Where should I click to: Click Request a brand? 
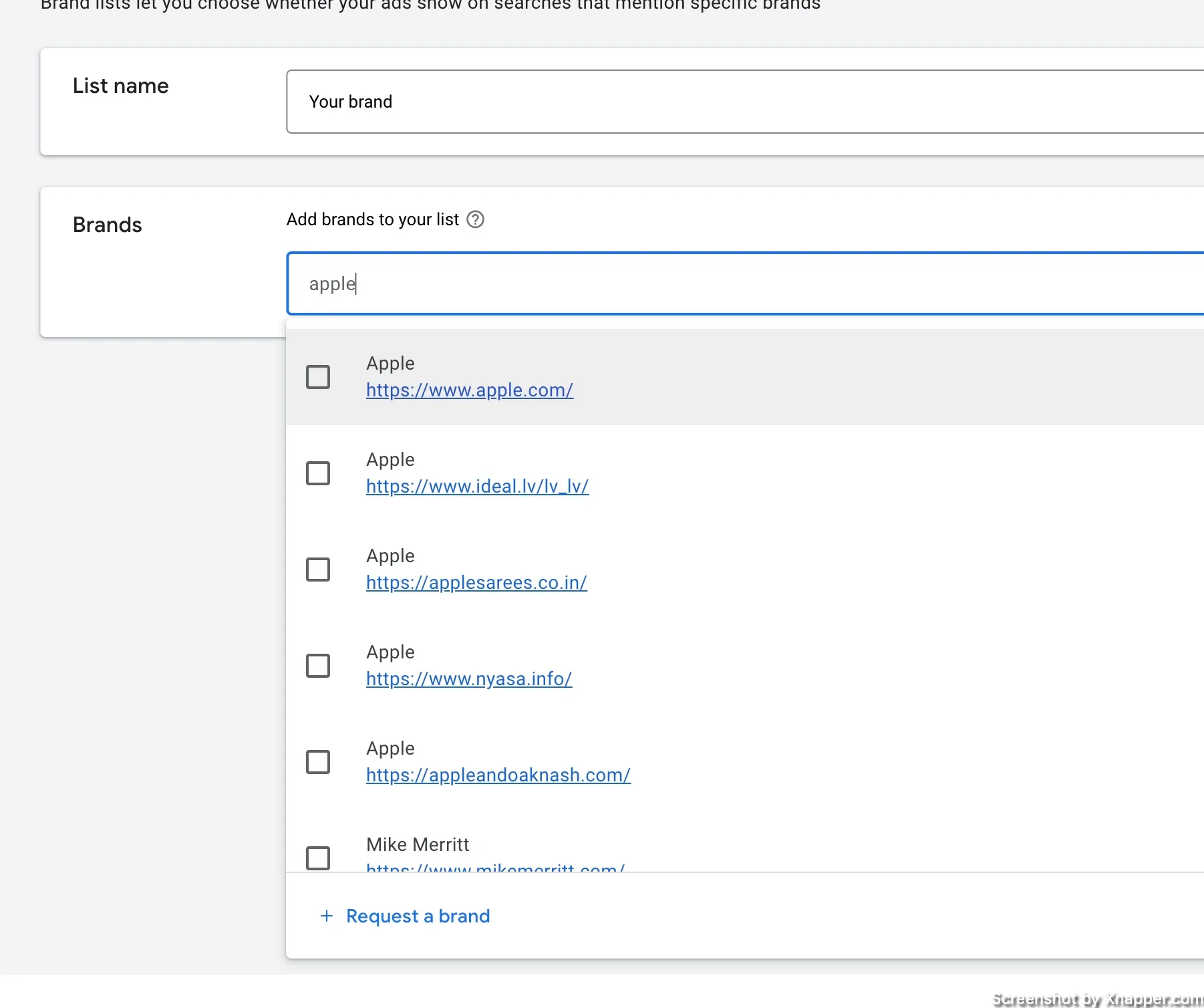click(418, 916)
